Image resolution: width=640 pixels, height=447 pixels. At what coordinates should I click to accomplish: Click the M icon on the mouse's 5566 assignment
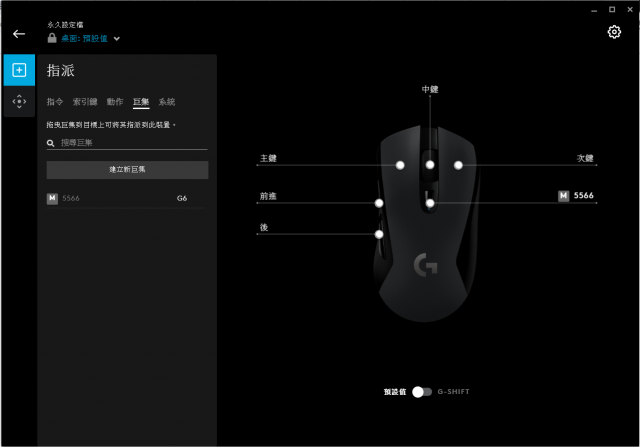pos(563,196)
